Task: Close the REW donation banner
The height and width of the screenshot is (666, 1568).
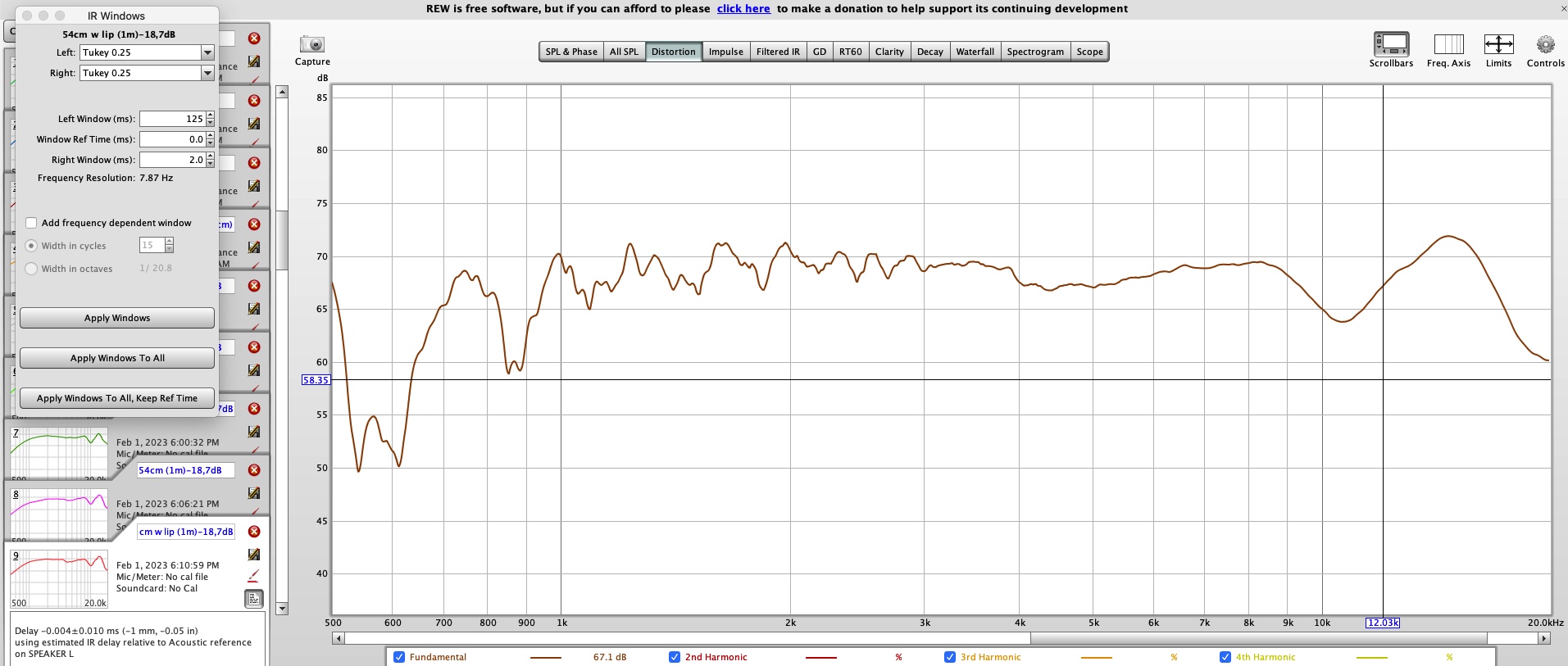Action: 1562,8
